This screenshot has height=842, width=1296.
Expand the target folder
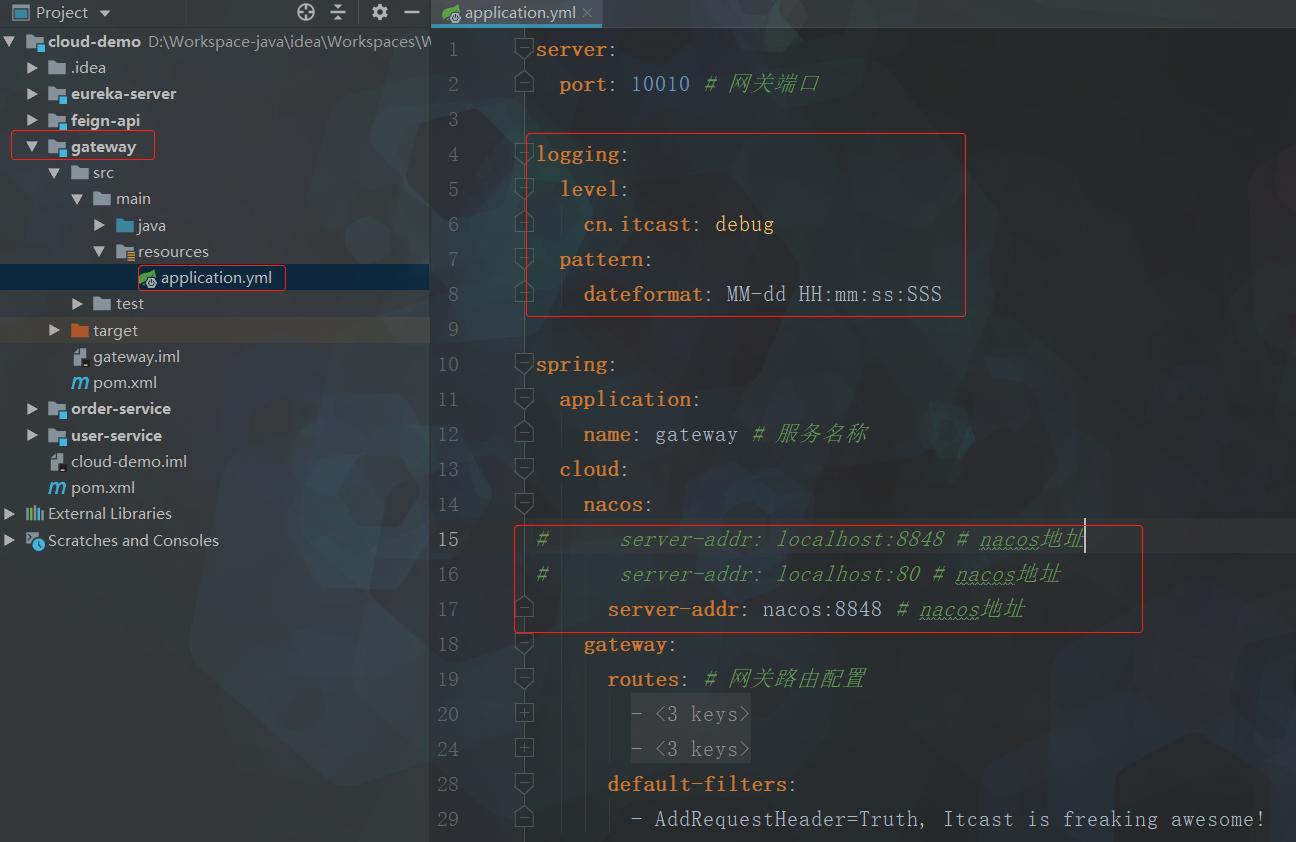coord(55,330)
